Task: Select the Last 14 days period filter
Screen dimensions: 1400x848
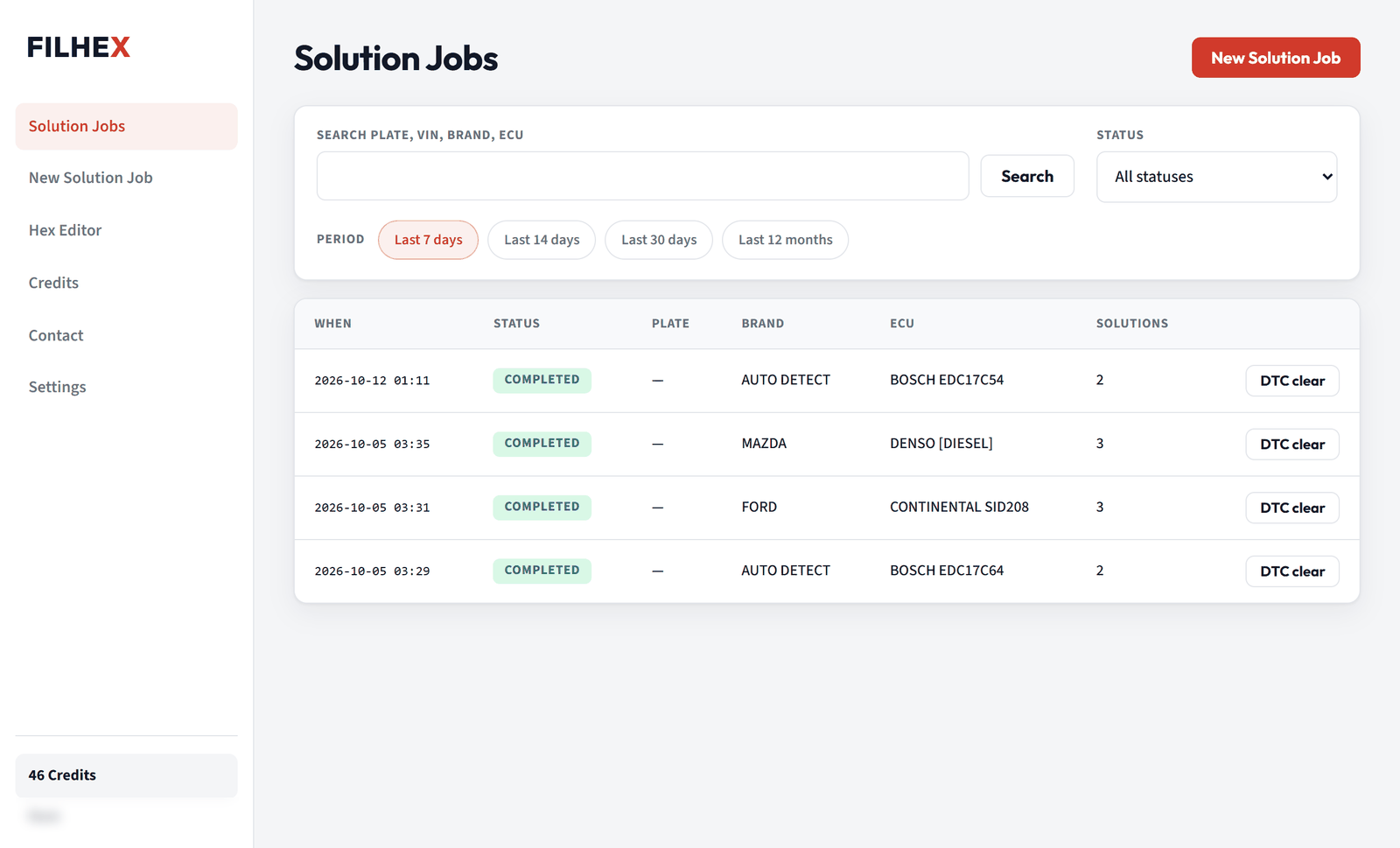Action: [542, 240]
